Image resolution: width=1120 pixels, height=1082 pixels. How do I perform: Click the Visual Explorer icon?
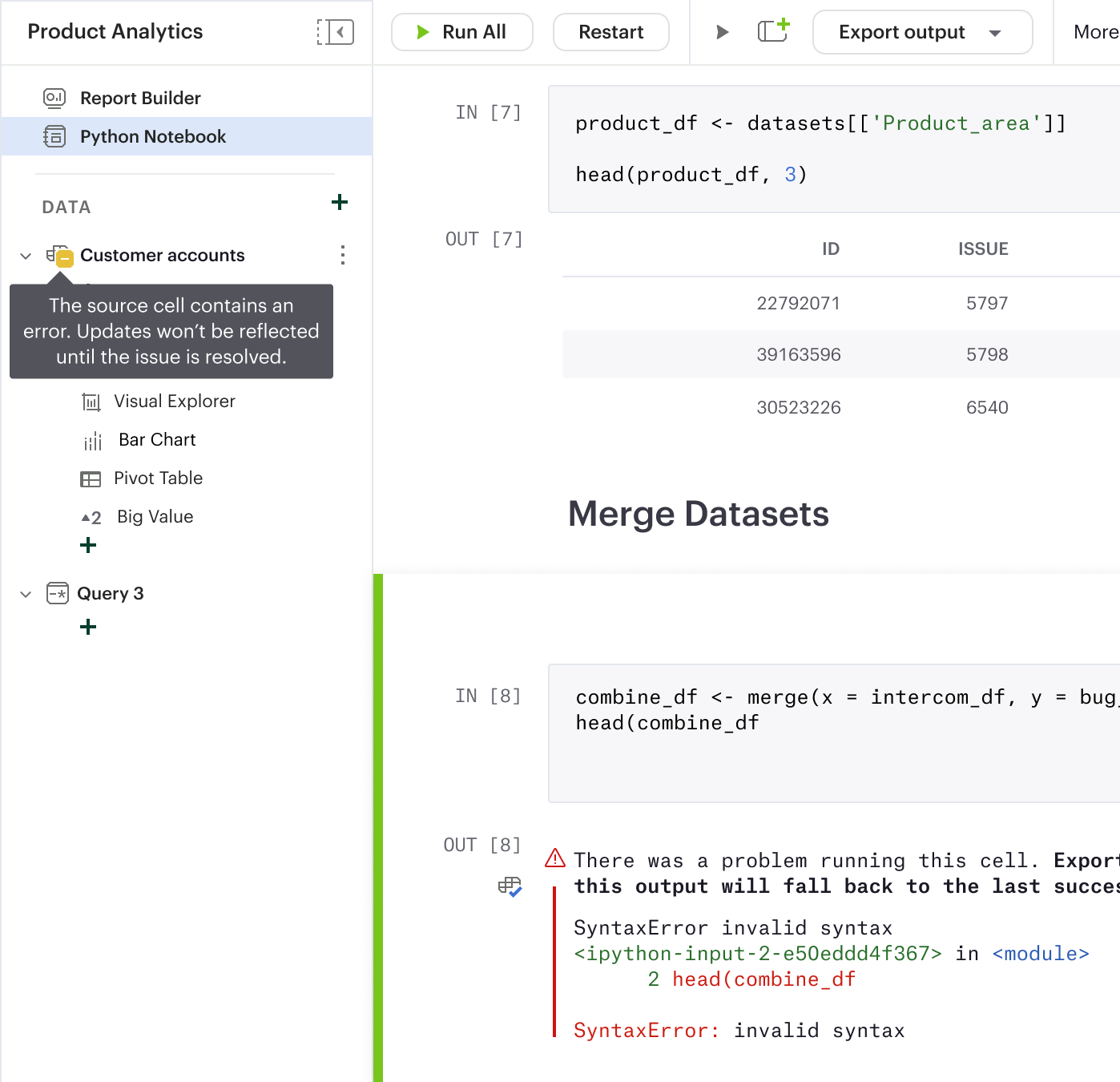click(91, 402)
